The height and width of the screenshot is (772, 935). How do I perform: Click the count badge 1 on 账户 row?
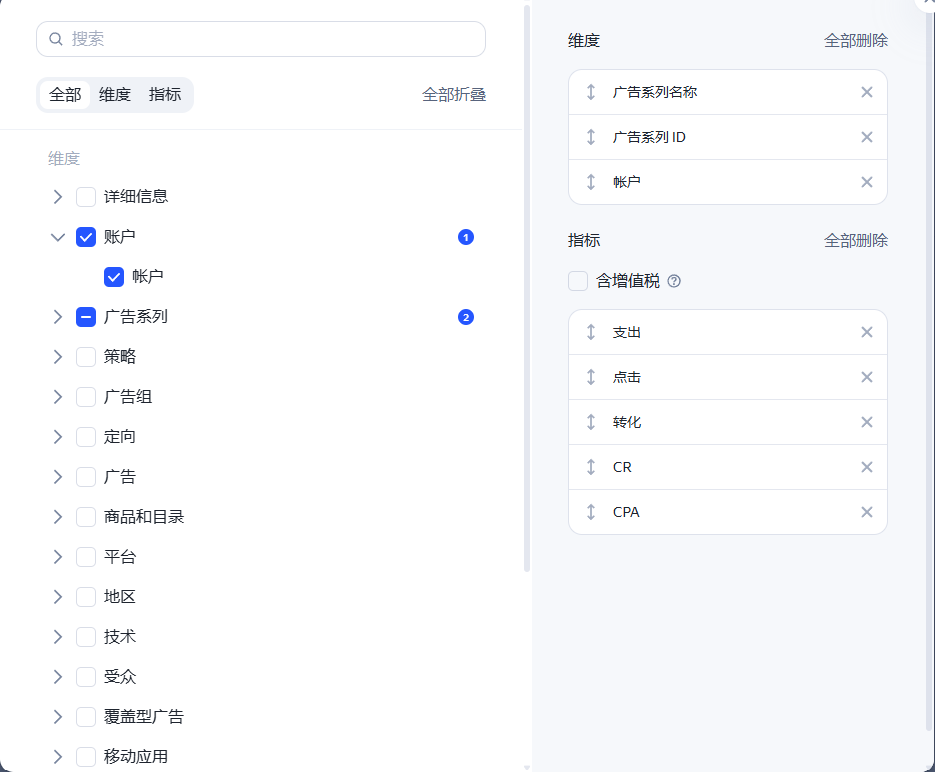[x=466, y=237]
